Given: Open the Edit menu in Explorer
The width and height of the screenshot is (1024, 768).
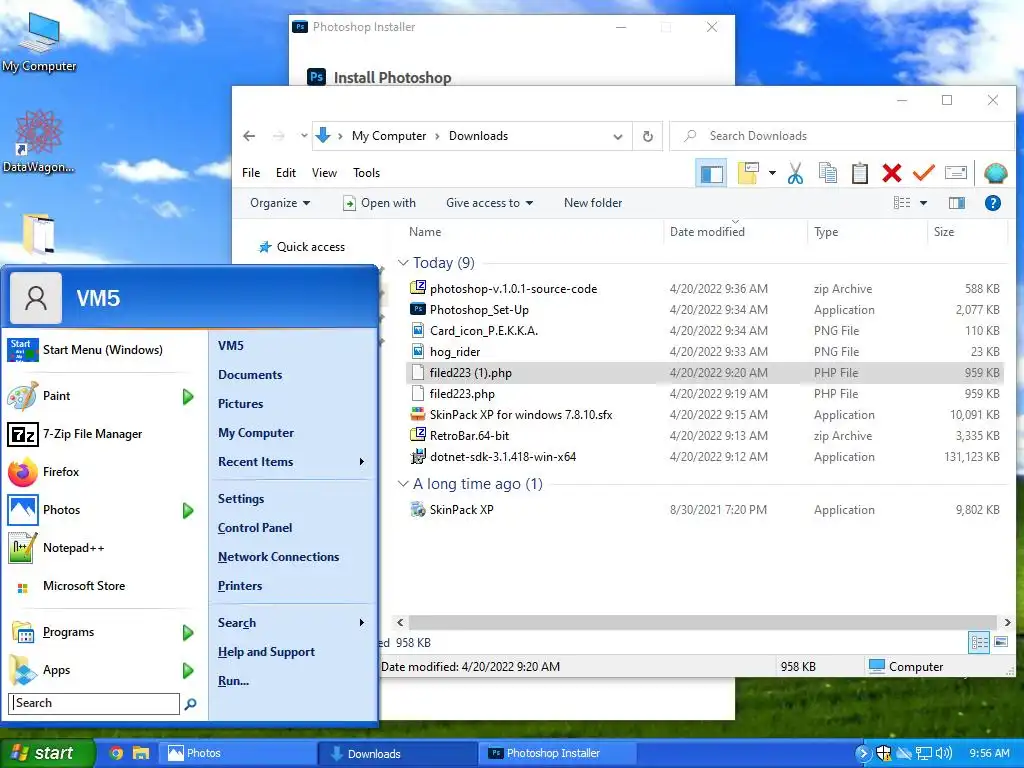Looking at the screenshot, I should pyautogui.click(x=285, y=173).
